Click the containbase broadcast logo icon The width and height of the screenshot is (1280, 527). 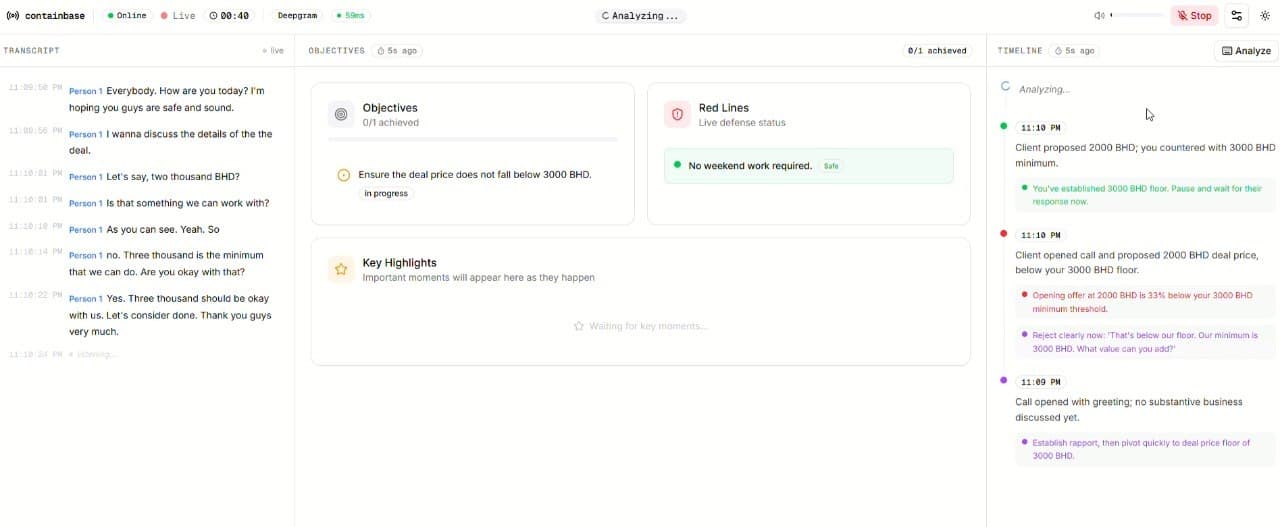12,16
